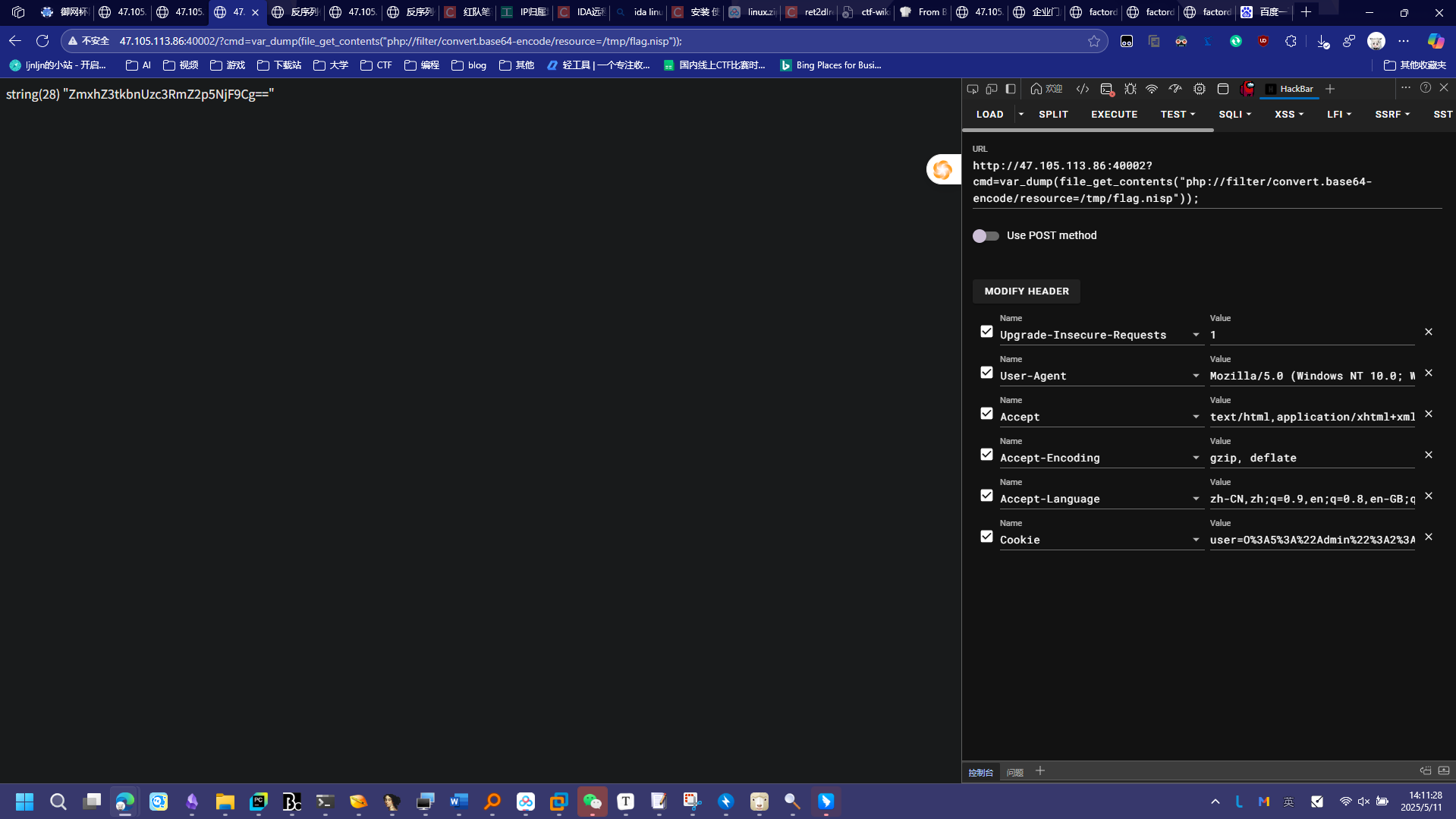Switch to the 控制台 console drawer tab
Screen dimensions: 1456x819
[981, 772]
